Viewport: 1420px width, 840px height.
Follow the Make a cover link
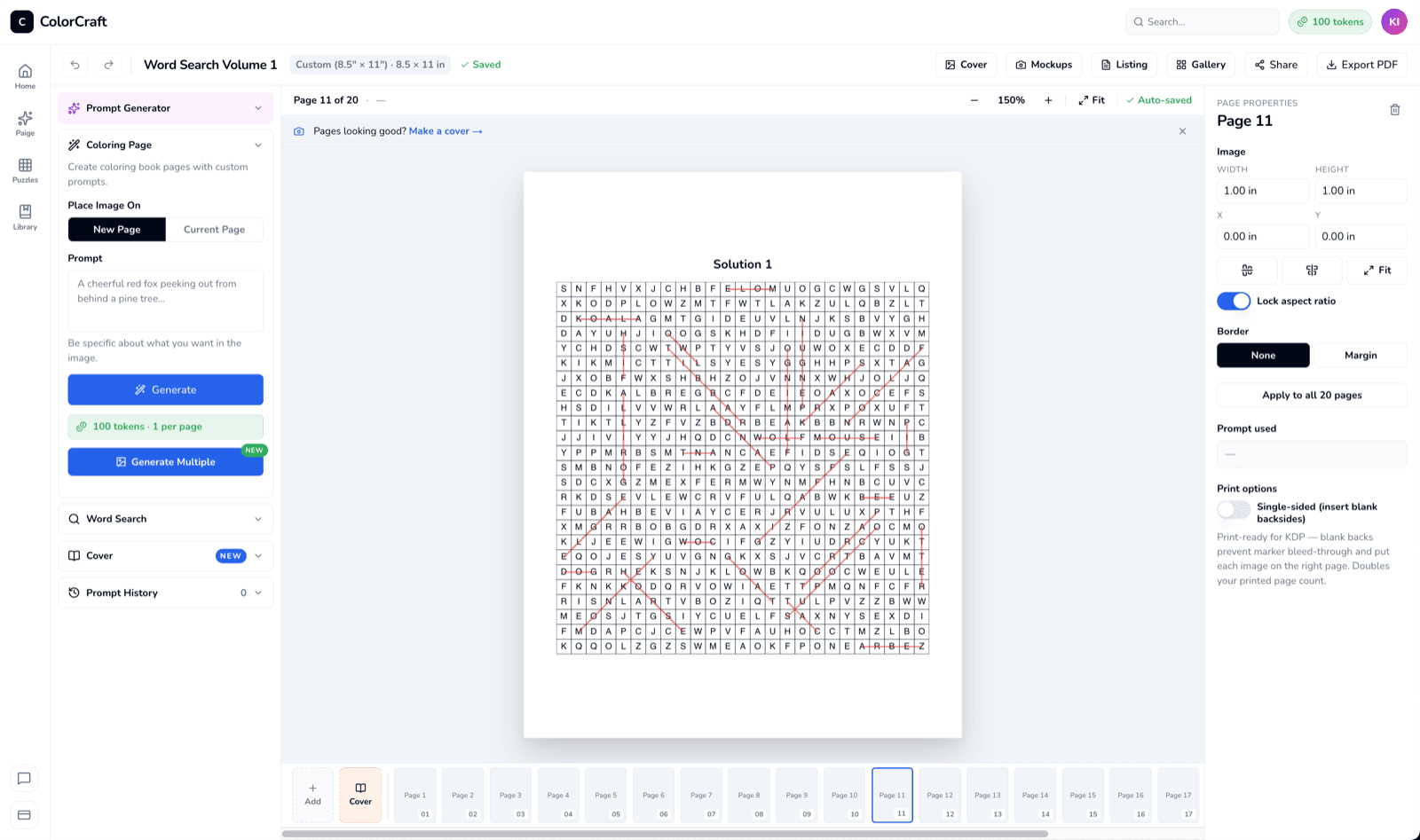point(446,131)
